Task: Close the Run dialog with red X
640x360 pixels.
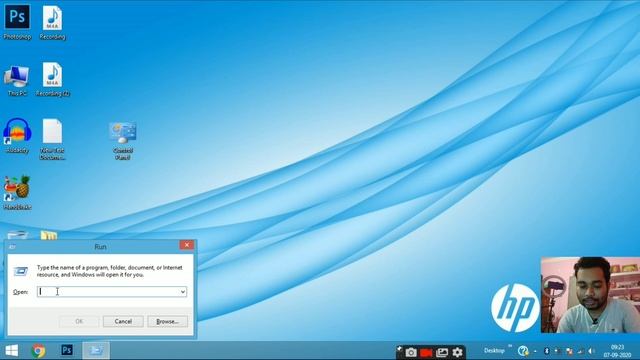Action: pos(187,245)
